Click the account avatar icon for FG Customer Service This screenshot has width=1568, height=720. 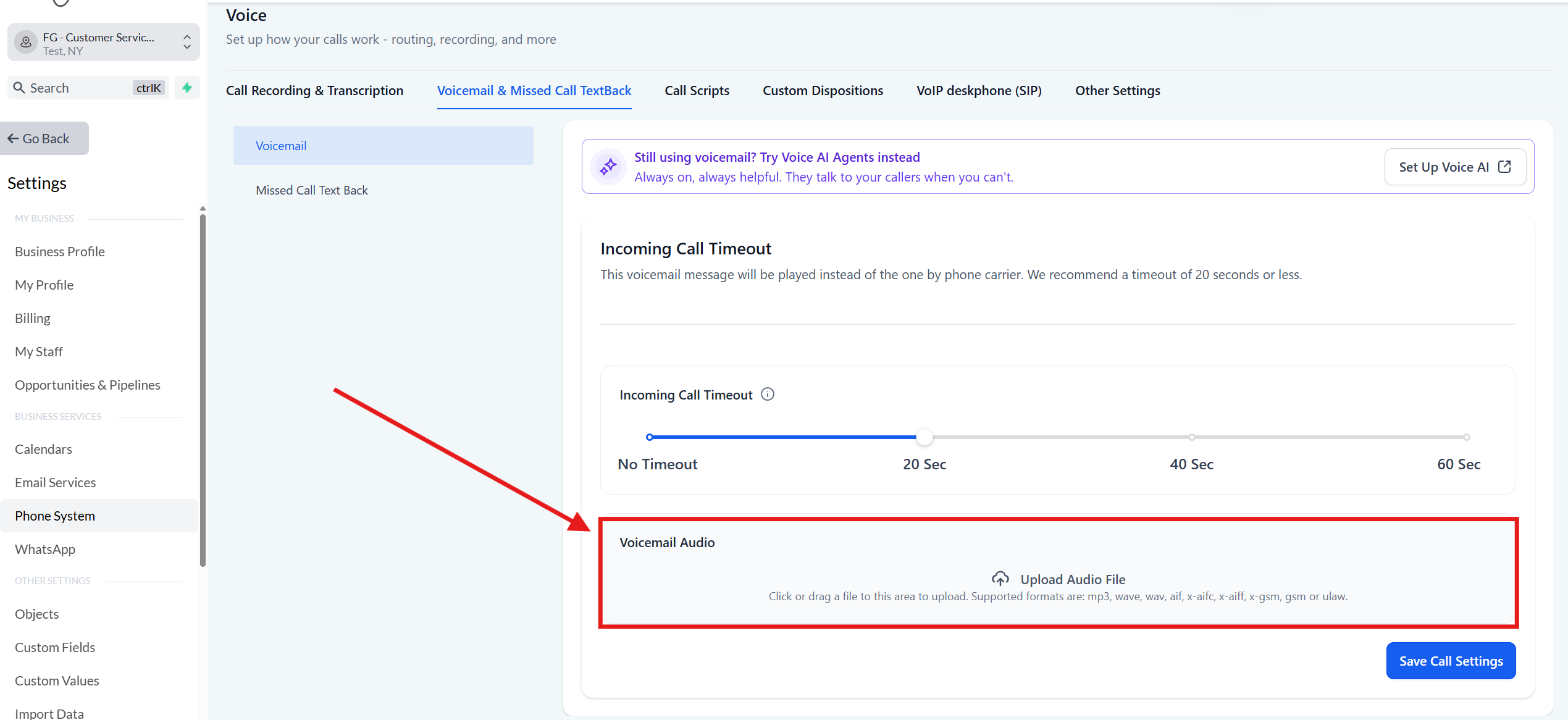click(26, 42)
